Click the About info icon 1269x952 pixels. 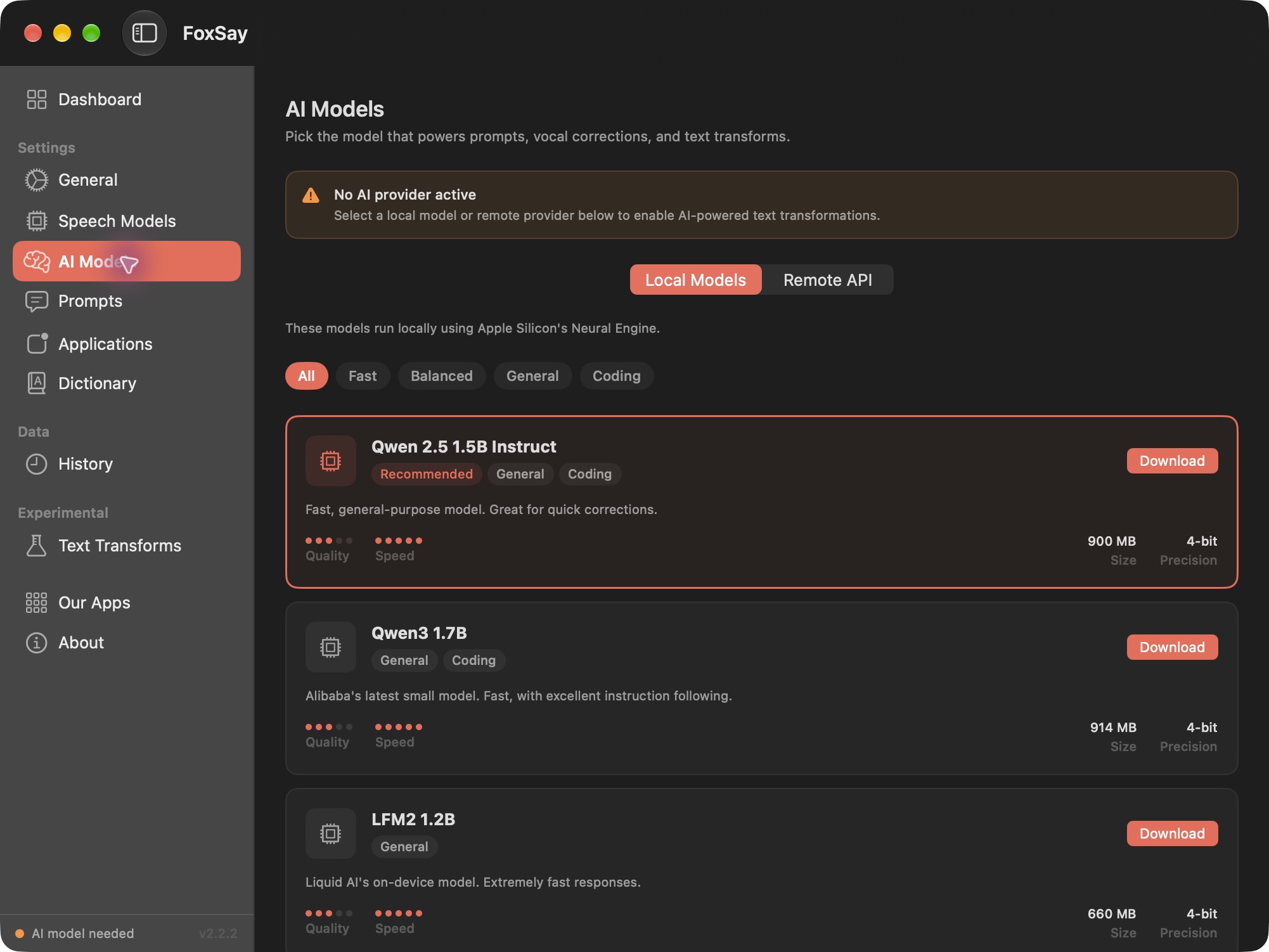[x=37, y=643]
